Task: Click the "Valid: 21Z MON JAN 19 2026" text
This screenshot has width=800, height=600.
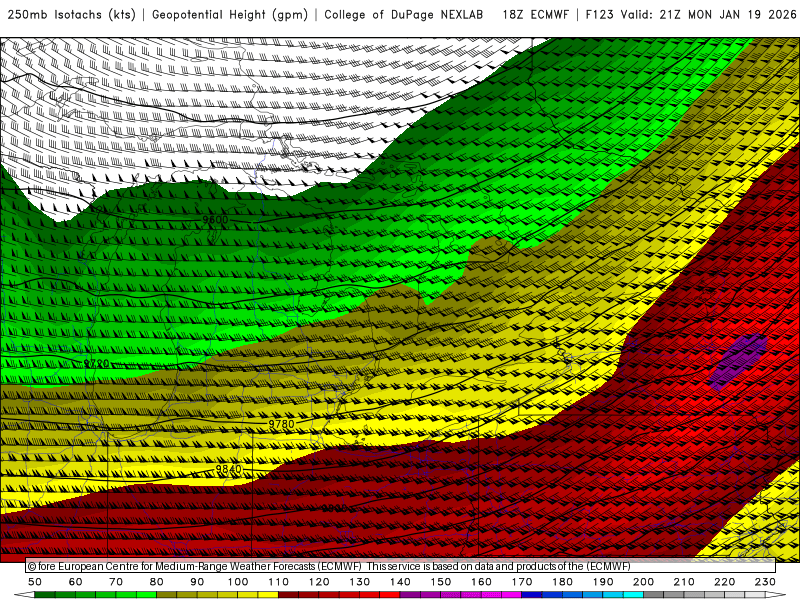Action: click(x=709, y=15)
